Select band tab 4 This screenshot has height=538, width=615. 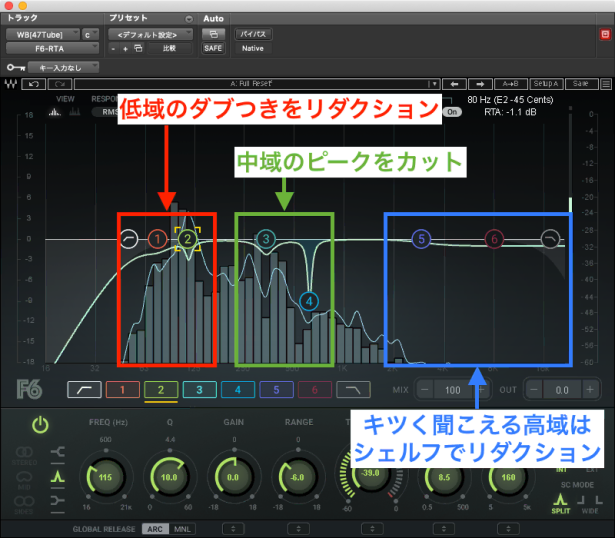pos(238,390)
